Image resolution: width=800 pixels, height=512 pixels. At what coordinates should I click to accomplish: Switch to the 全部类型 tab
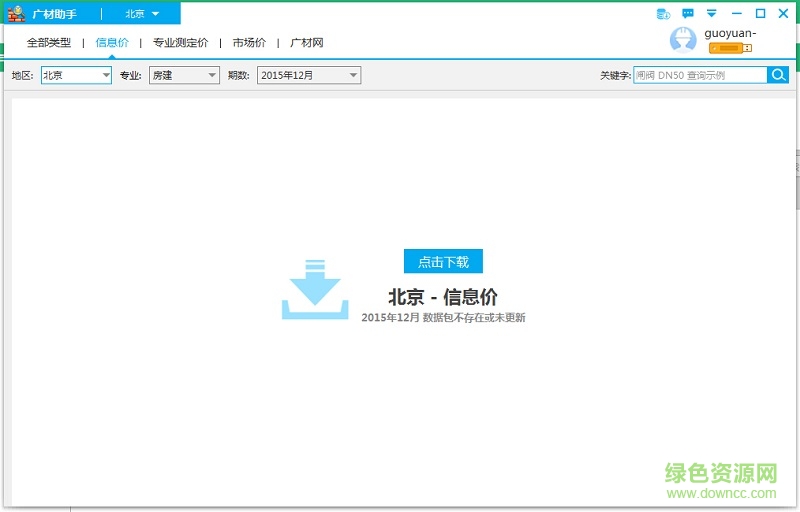coord(49,43)
